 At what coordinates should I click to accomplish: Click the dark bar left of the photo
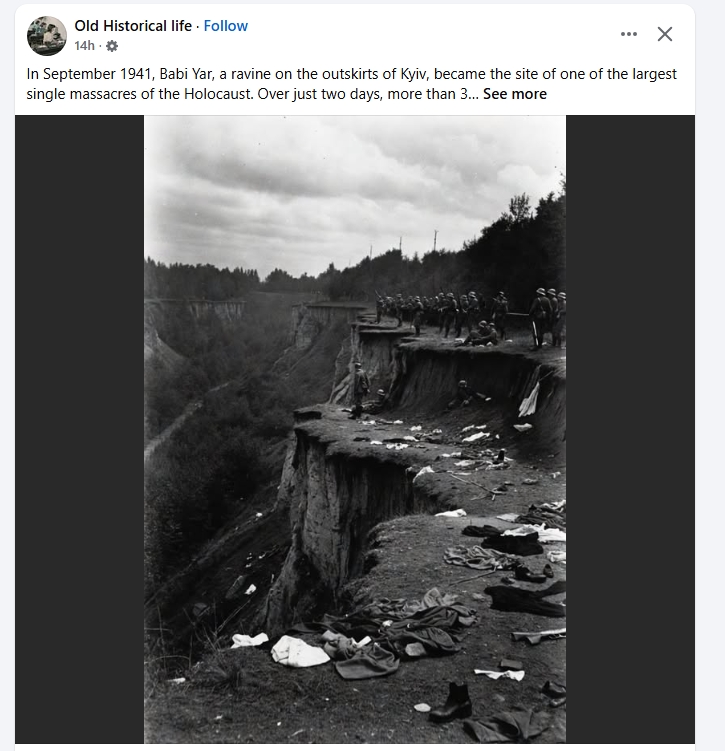79,430
